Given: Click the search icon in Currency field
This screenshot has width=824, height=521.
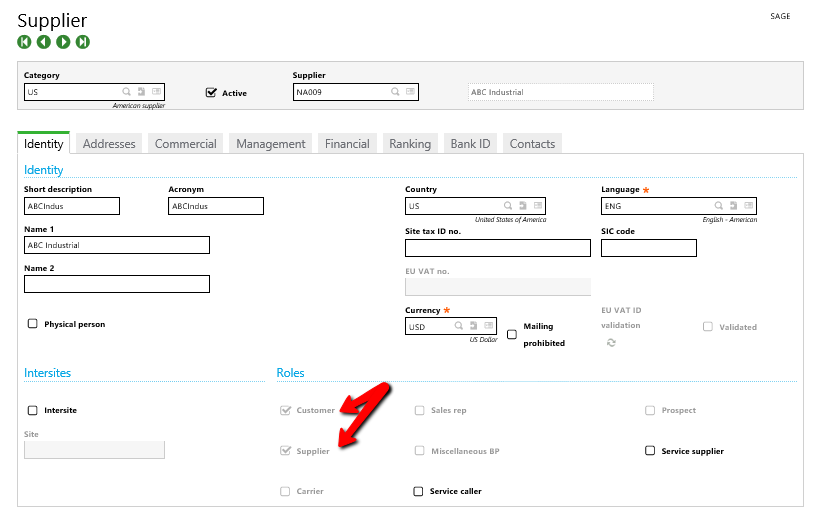Looking at the screenshot, I should point(459,326).
